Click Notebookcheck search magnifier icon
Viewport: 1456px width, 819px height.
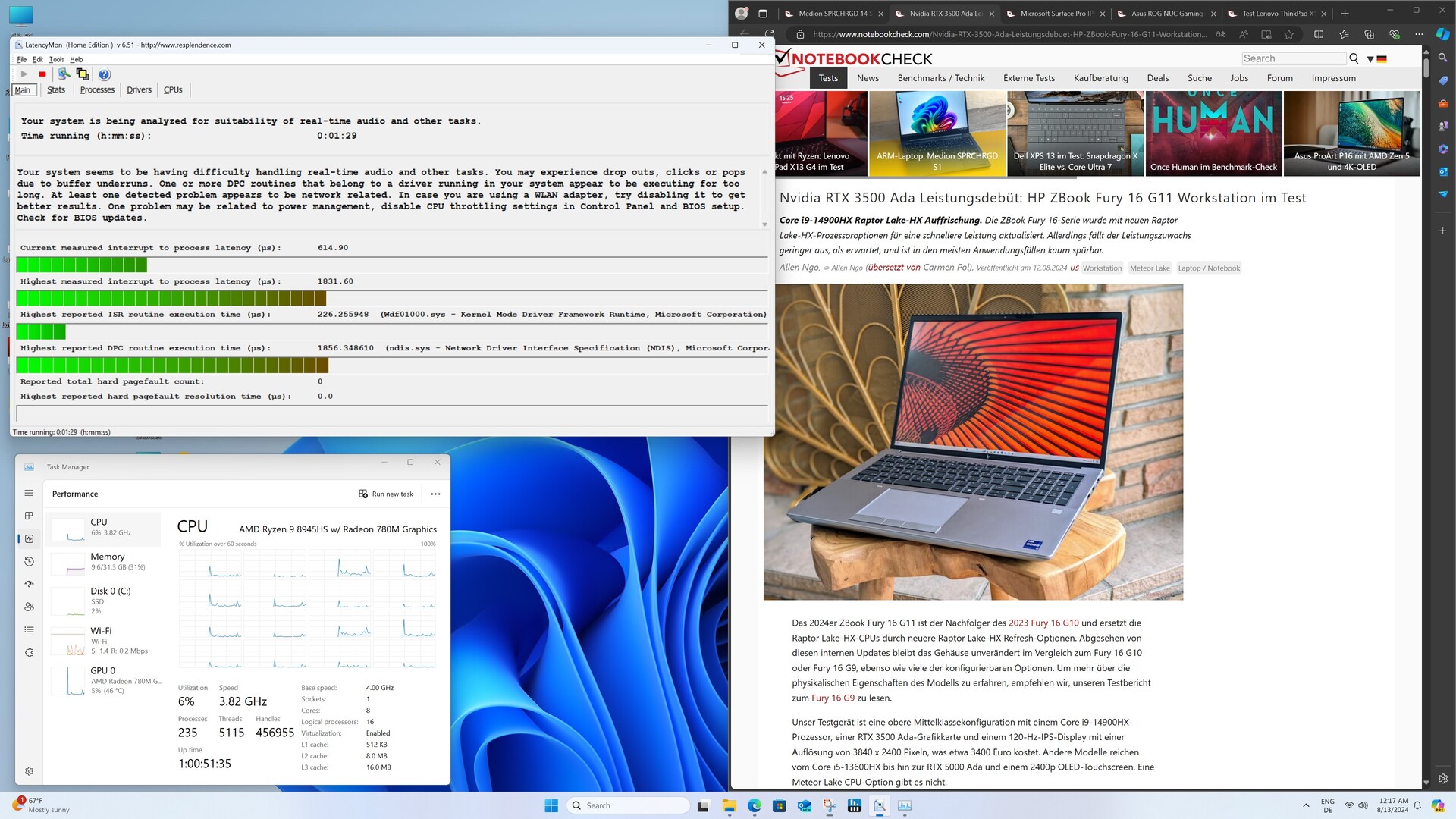coord(1354,58)
